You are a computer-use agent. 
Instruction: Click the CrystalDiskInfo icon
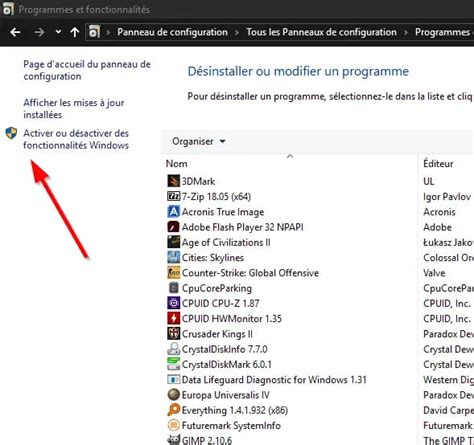click(173, 349)
